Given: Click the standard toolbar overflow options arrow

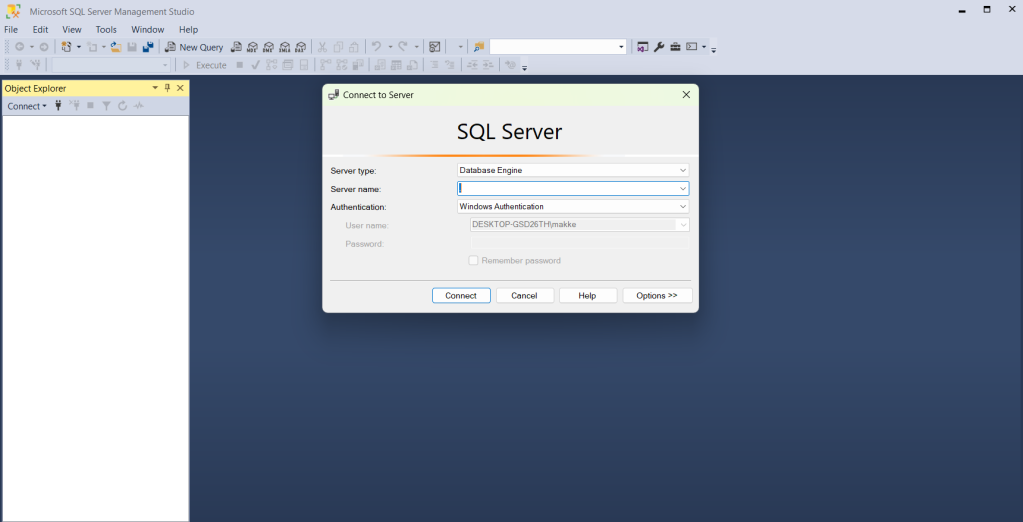Looking at the screenshot, I should [713, 50].
